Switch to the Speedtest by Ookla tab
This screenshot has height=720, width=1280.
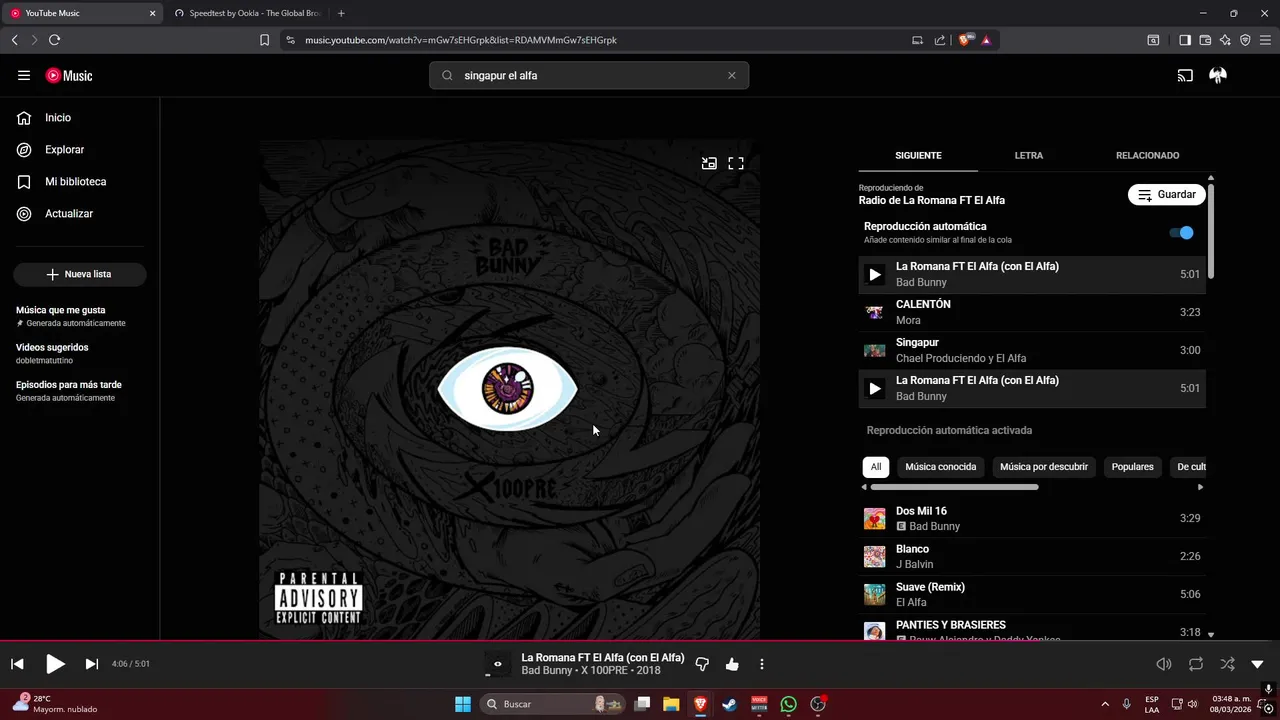[247, 13]
